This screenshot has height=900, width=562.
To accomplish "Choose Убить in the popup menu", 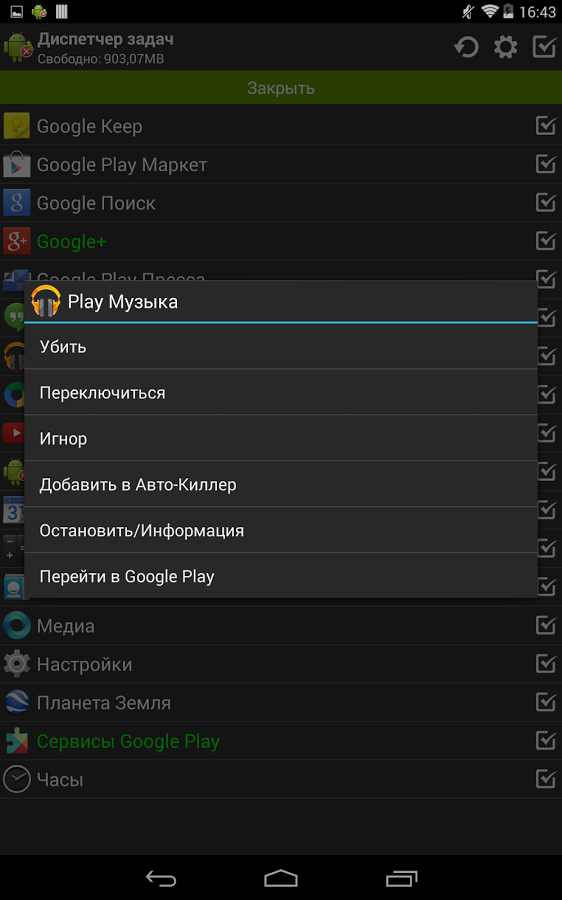I will [x=281, y=347].
